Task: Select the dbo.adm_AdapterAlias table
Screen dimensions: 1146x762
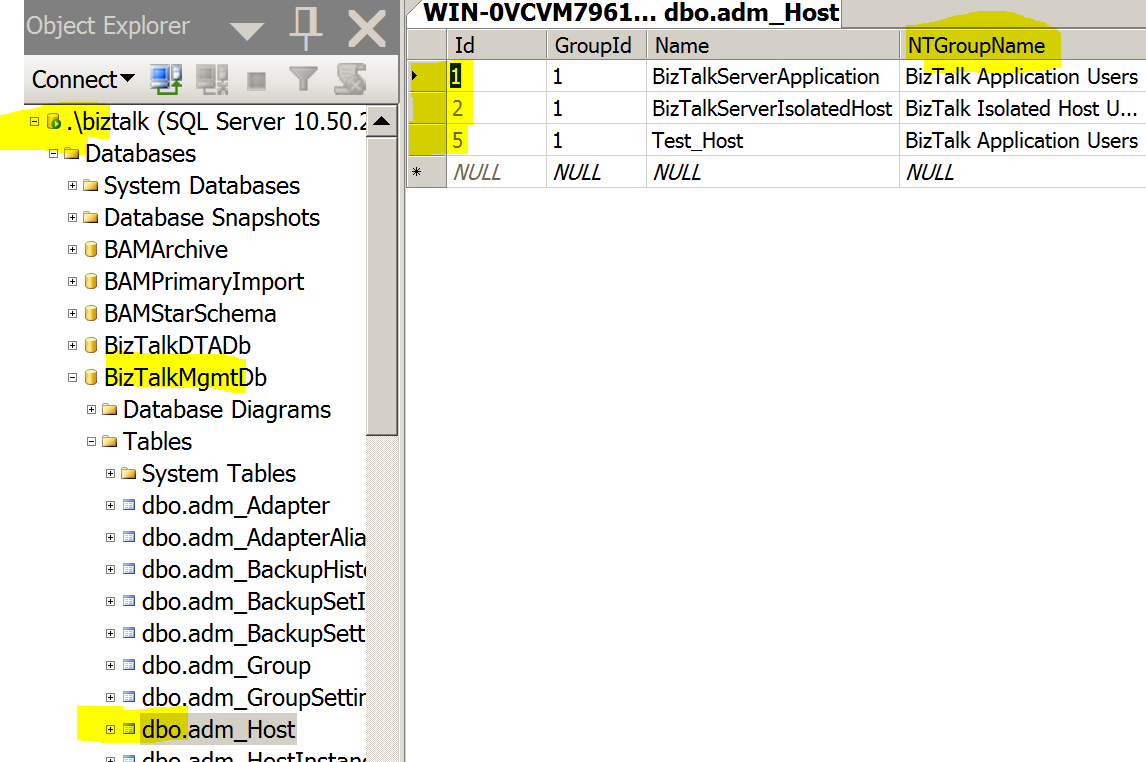Action: point(254,538)
